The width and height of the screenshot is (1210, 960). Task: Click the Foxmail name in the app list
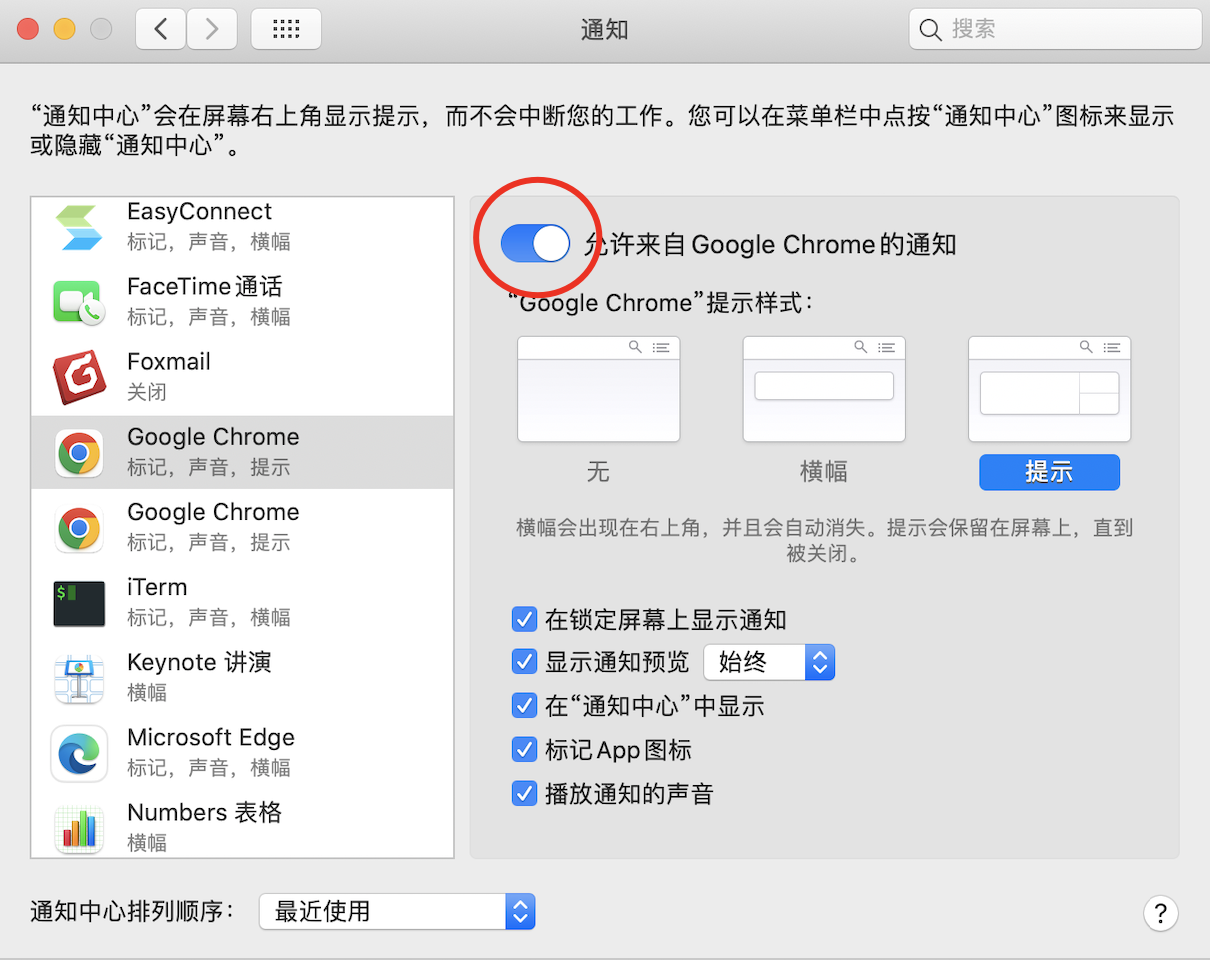(169, 362)
